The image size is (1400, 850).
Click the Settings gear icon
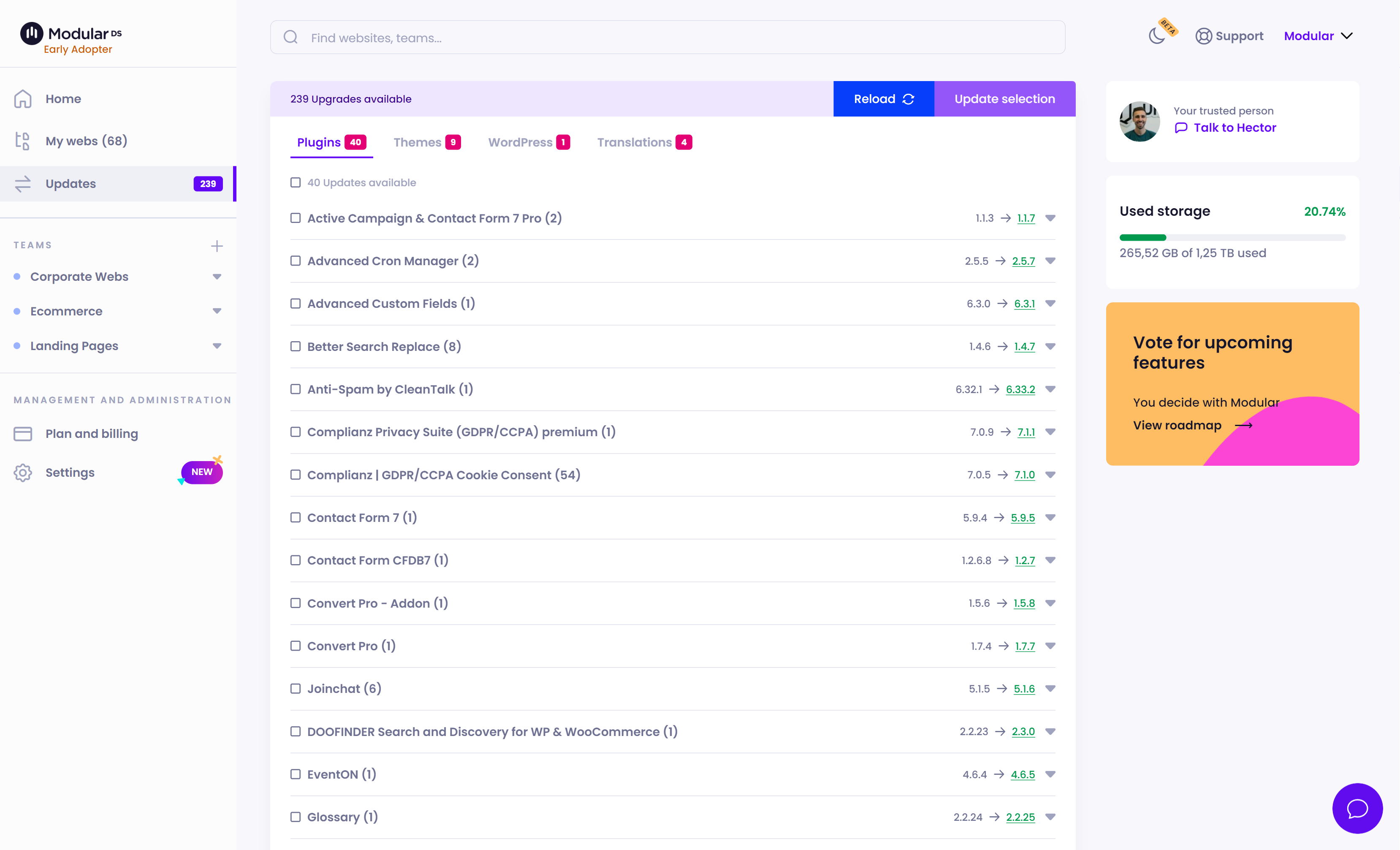[23, 473]
